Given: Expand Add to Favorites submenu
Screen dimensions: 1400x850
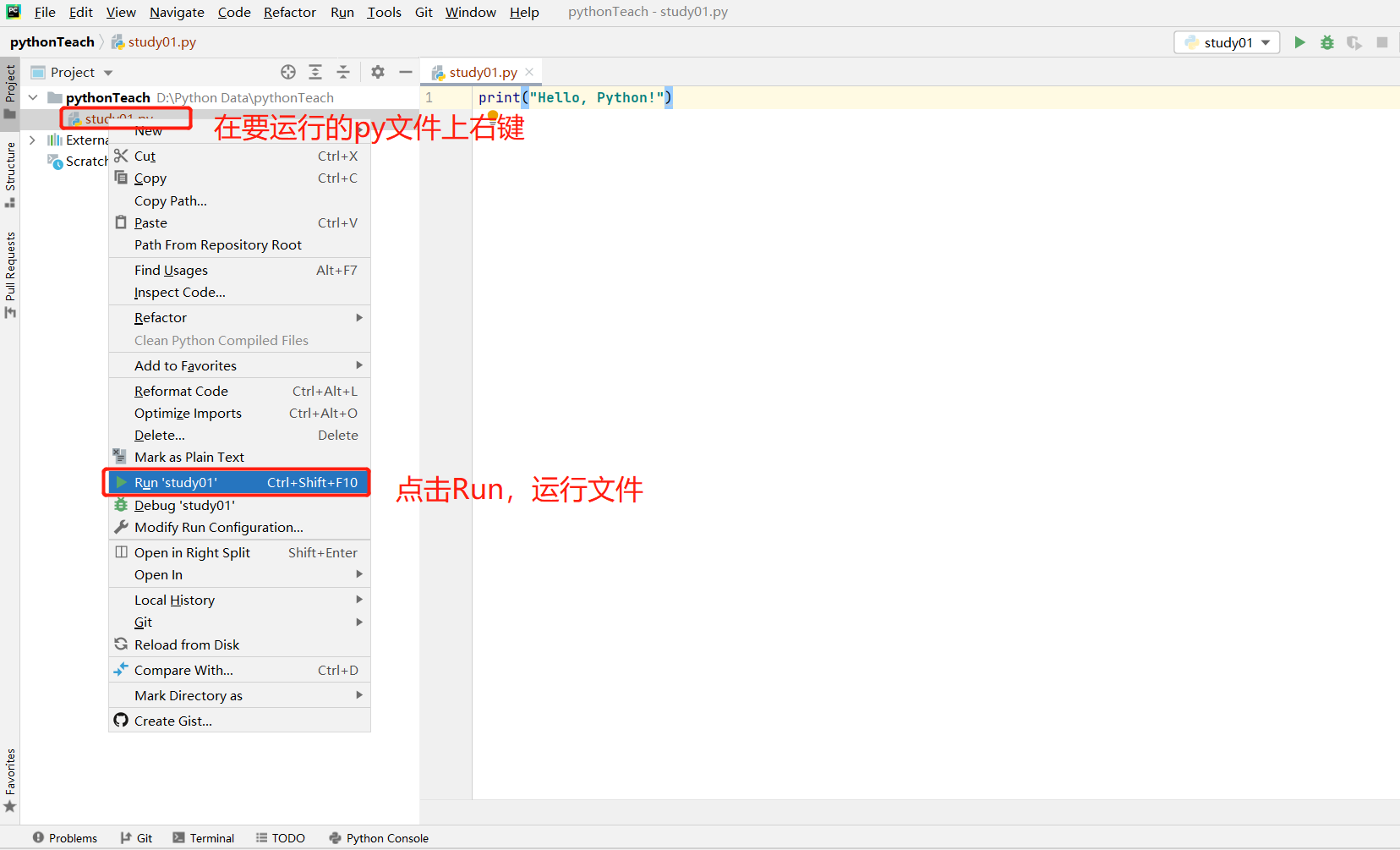Looking at the screenshot, I should [240, 365].
